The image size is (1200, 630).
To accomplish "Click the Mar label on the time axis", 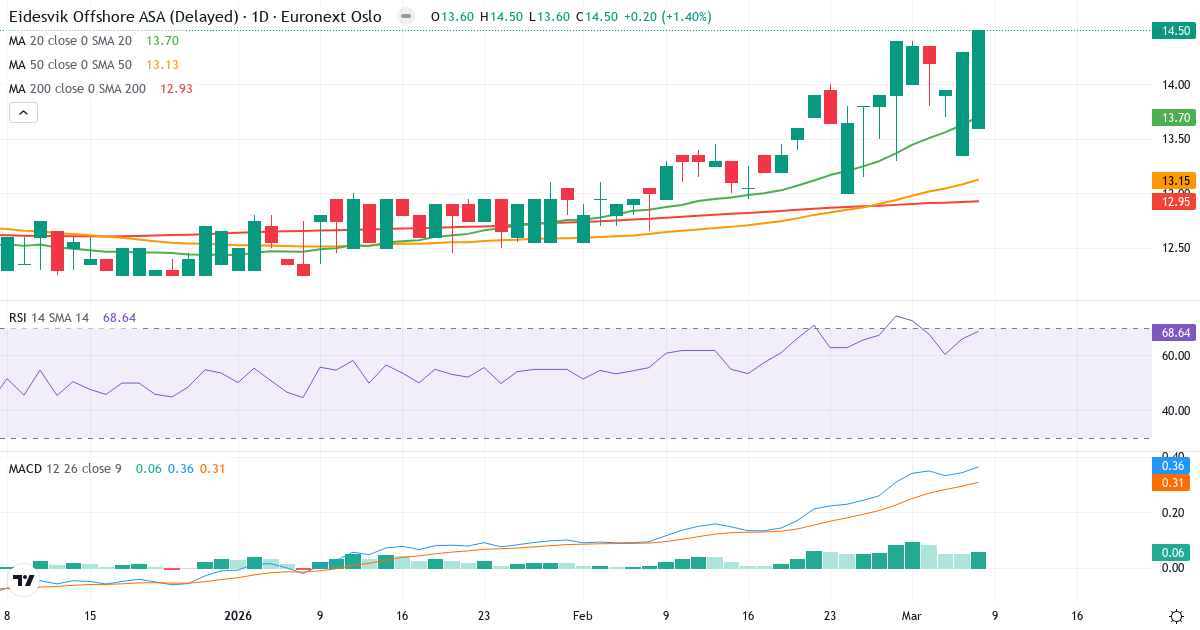I will tap(911, 615).
